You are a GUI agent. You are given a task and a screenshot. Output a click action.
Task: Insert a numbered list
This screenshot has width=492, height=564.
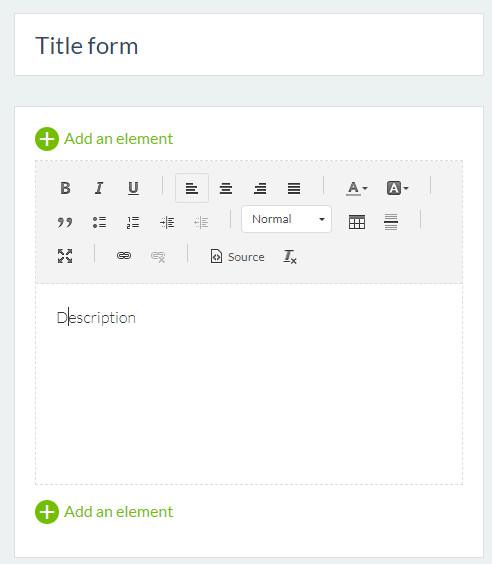click(133, 222)
